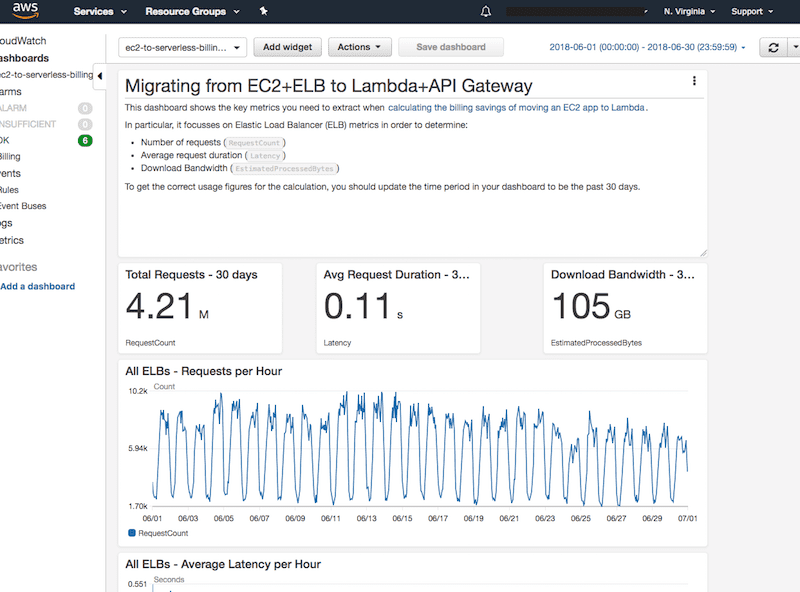This screenshot has height=592, width=800.
Task: Collapse the left sidebar with arrow handle
Action: (99, 75)
